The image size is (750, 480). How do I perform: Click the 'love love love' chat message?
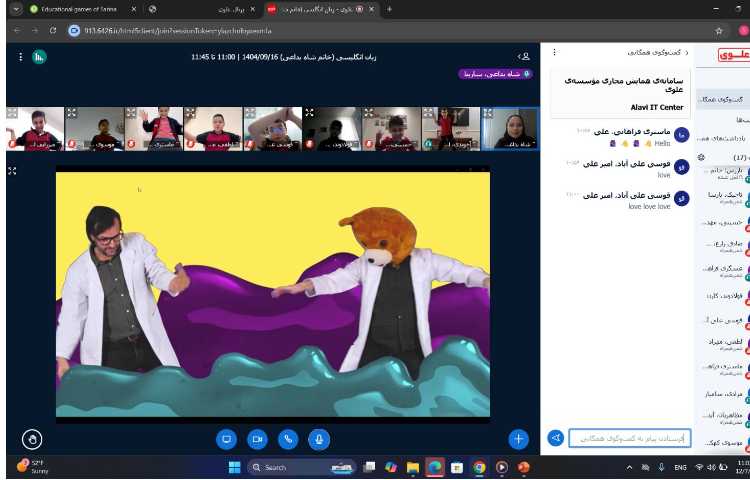(649, 206)
